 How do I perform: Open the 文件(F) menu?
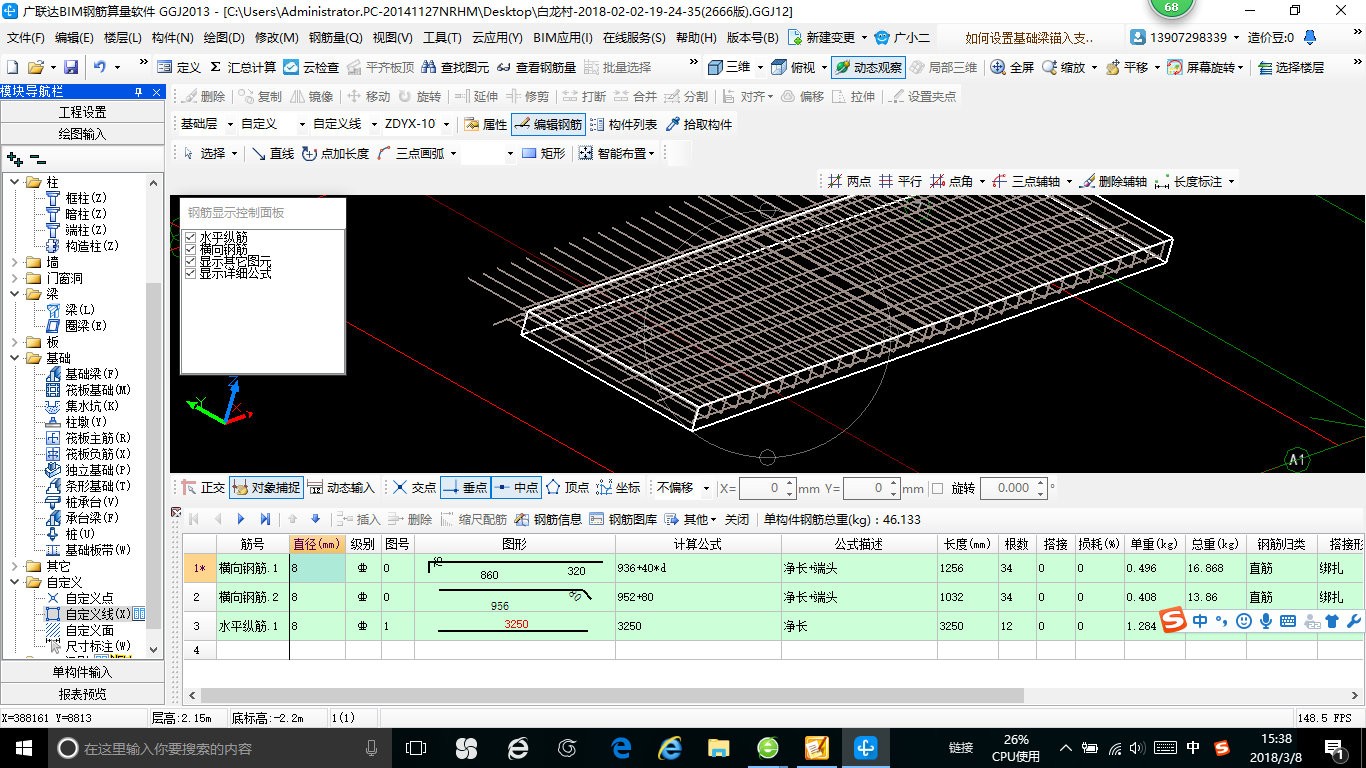click(x=26, y=38)
